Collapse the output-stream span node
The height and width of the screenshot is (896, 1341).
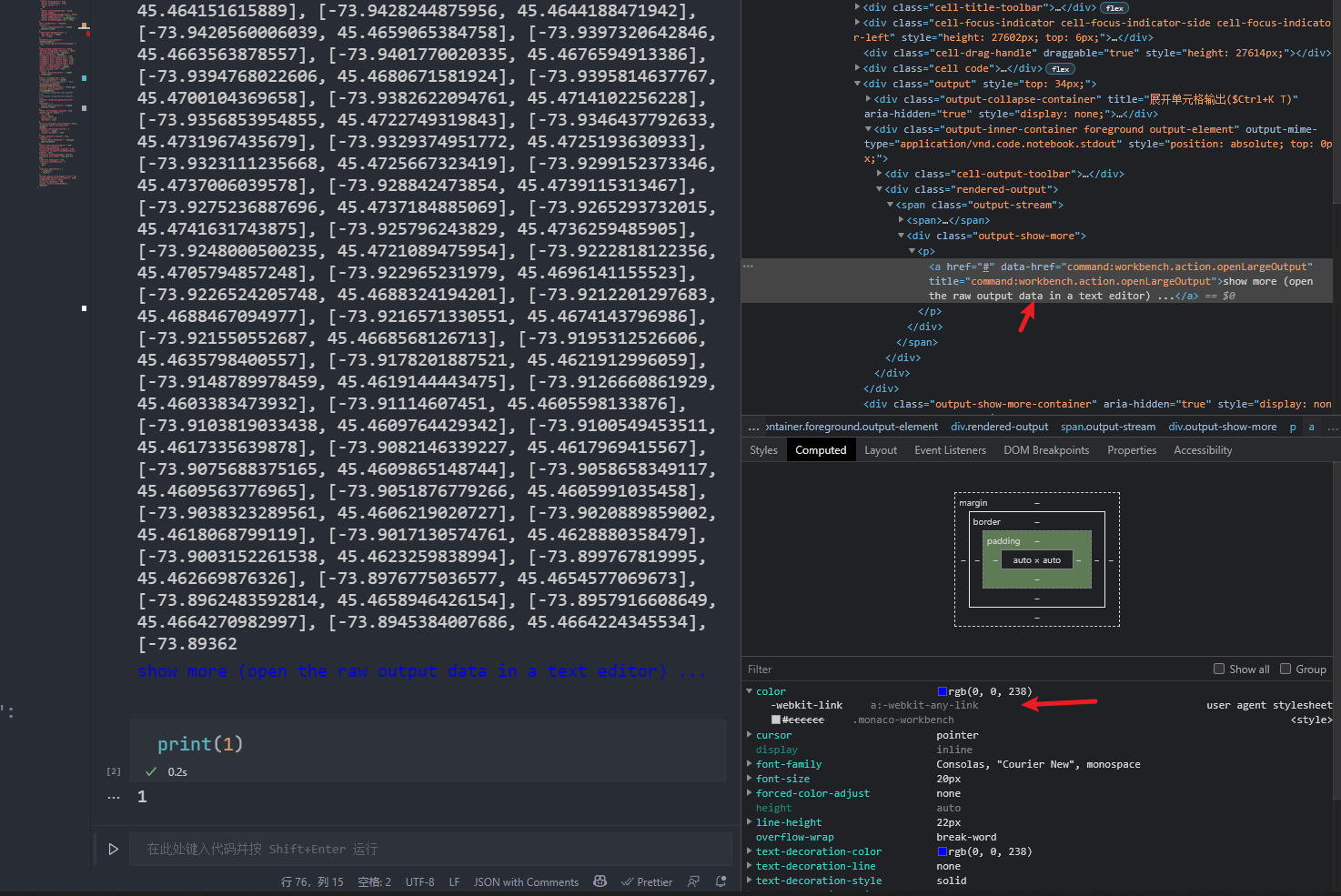(890, 205)
